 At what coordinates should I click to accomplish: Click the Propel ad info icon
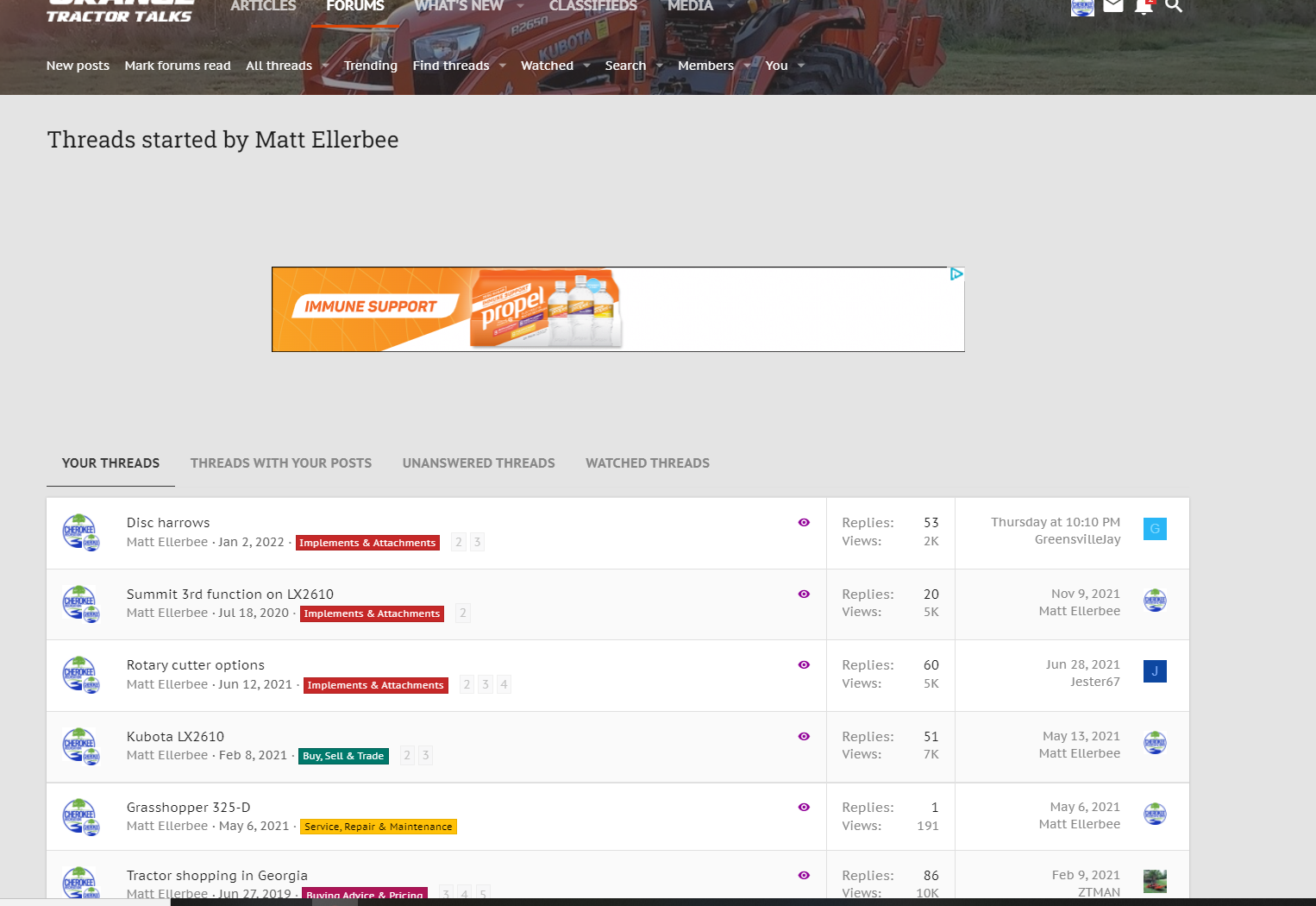click(x=956, y=274)
